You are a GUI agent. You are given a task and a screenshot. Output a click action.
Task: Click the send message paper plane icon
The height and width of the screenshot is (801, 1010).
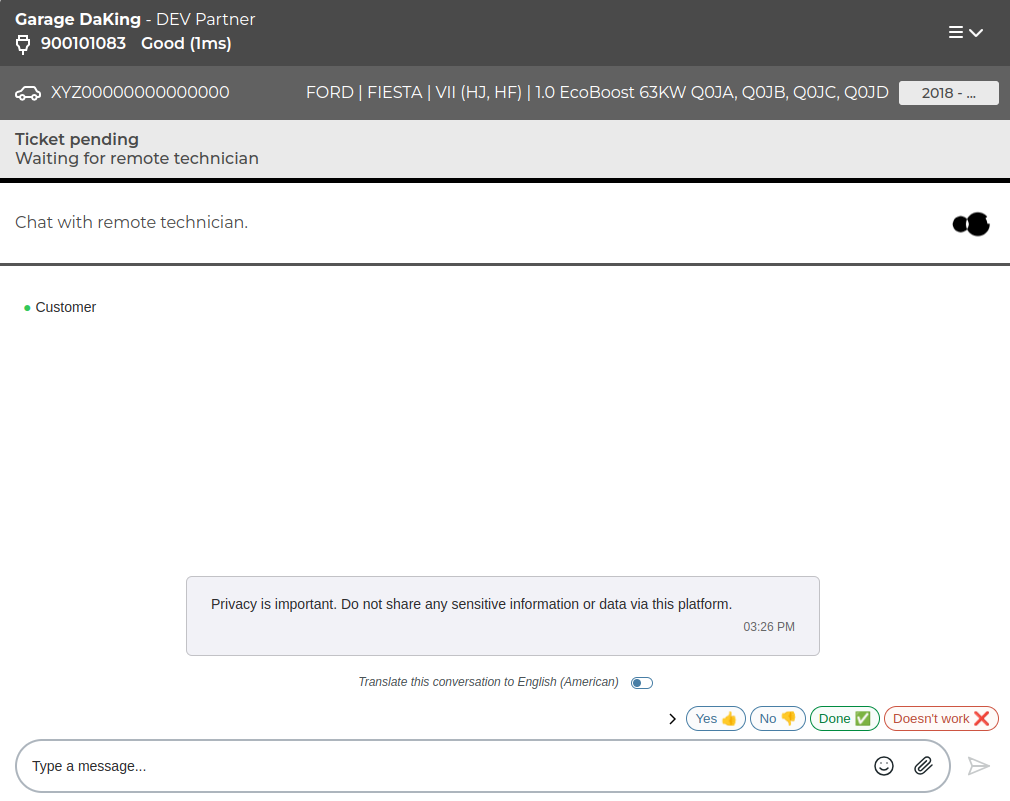point(979,765)
